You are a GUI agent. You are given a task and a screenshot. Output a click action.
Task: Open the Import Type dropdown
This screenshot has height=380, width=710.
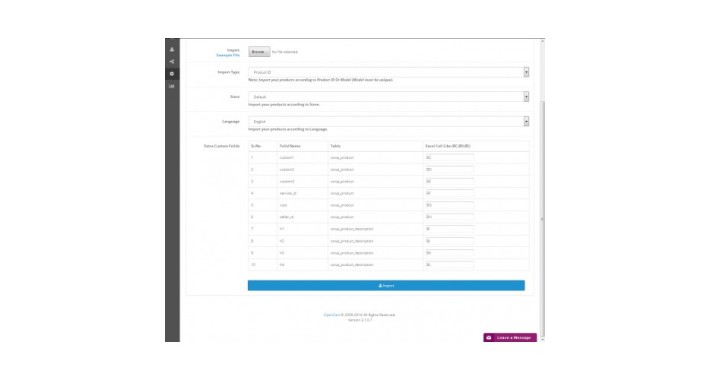[389, 72]
